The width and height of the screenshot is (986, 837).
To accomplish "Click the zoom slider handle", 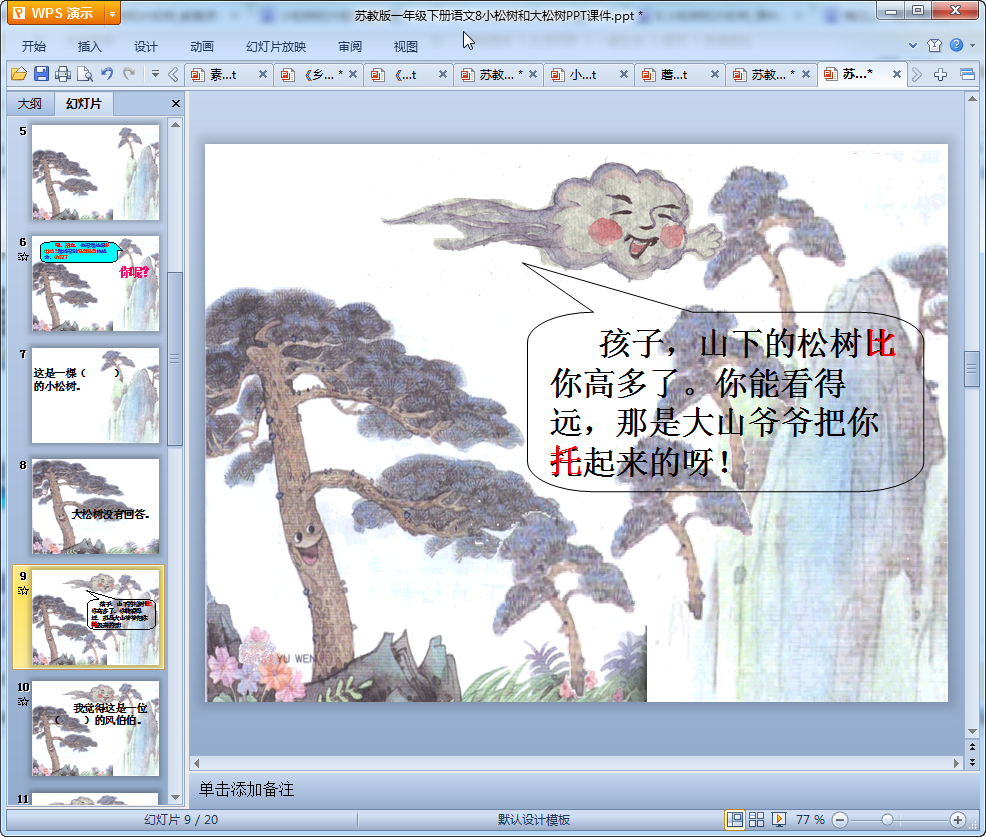I will 887,819.
